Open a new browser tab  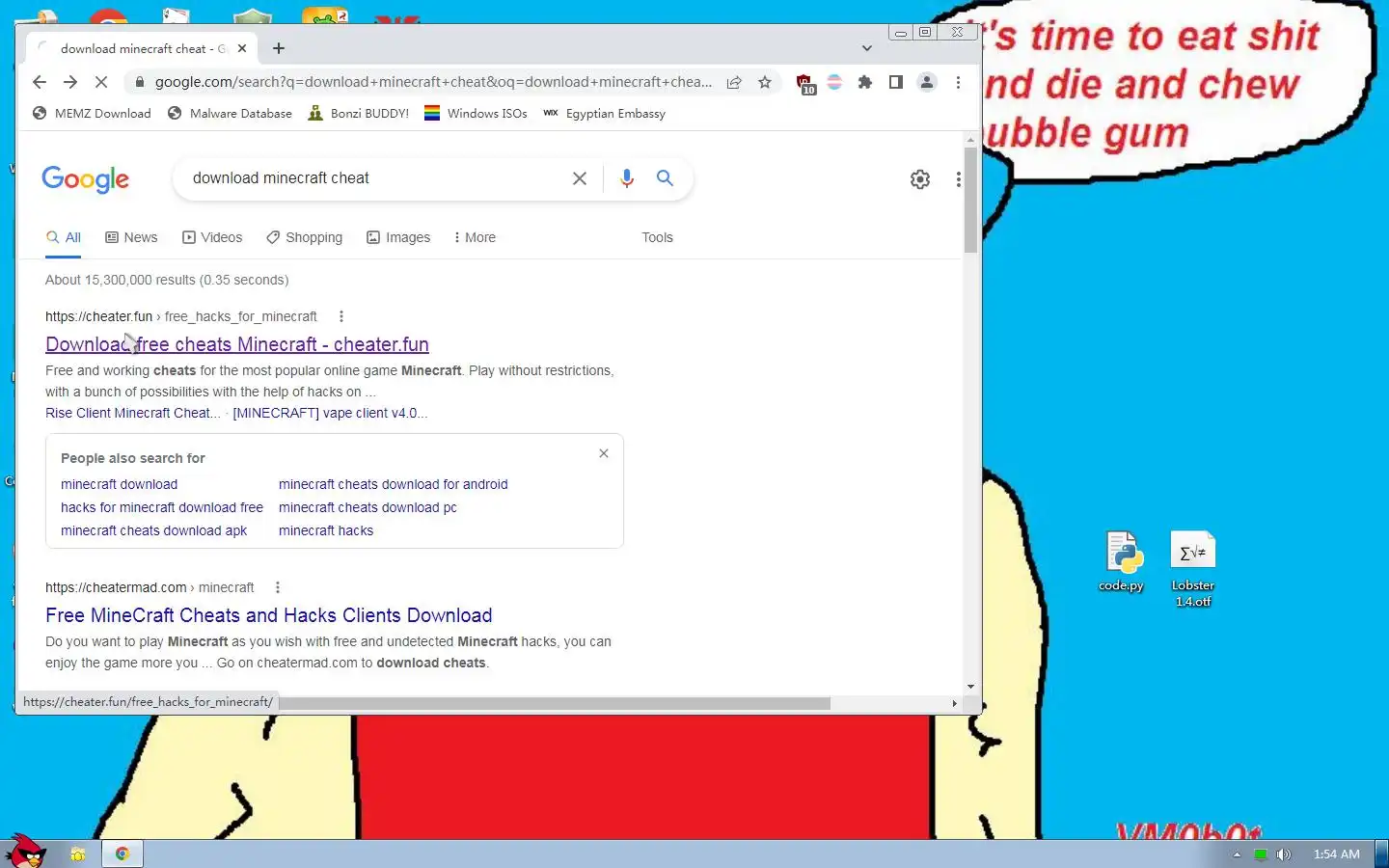(278, 48)
